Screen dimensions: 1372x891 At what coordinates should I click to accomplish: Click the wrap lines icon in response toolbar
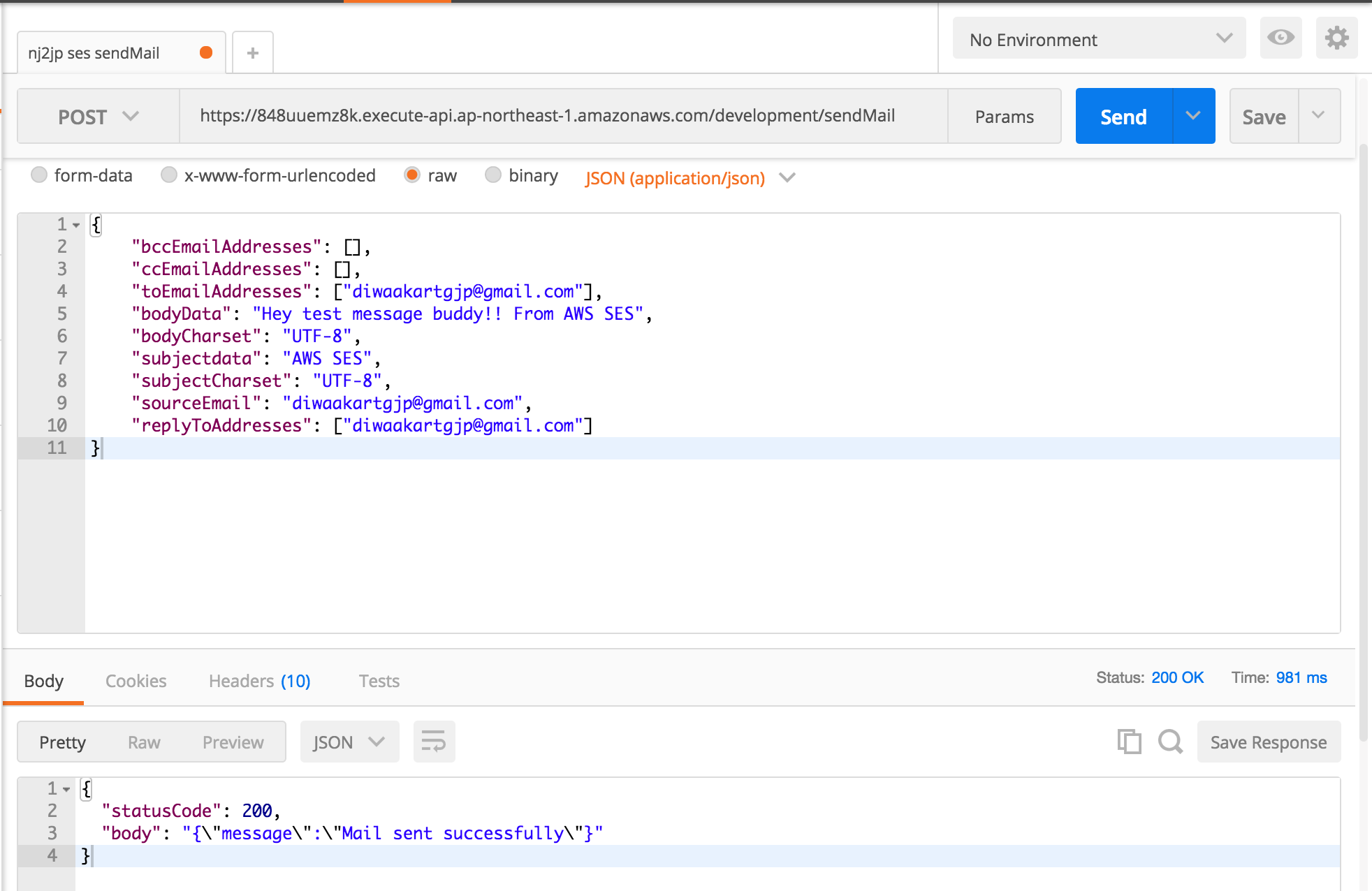434,742
